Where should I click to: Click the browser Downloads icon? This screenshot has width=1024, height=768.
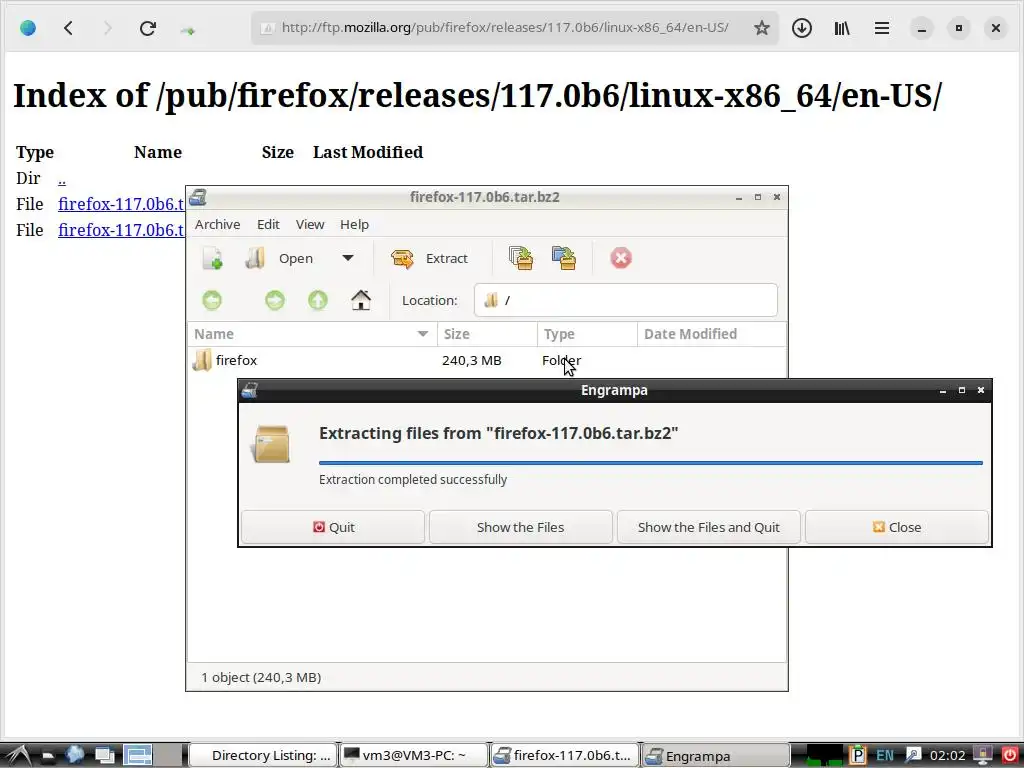tap(802, 28)
